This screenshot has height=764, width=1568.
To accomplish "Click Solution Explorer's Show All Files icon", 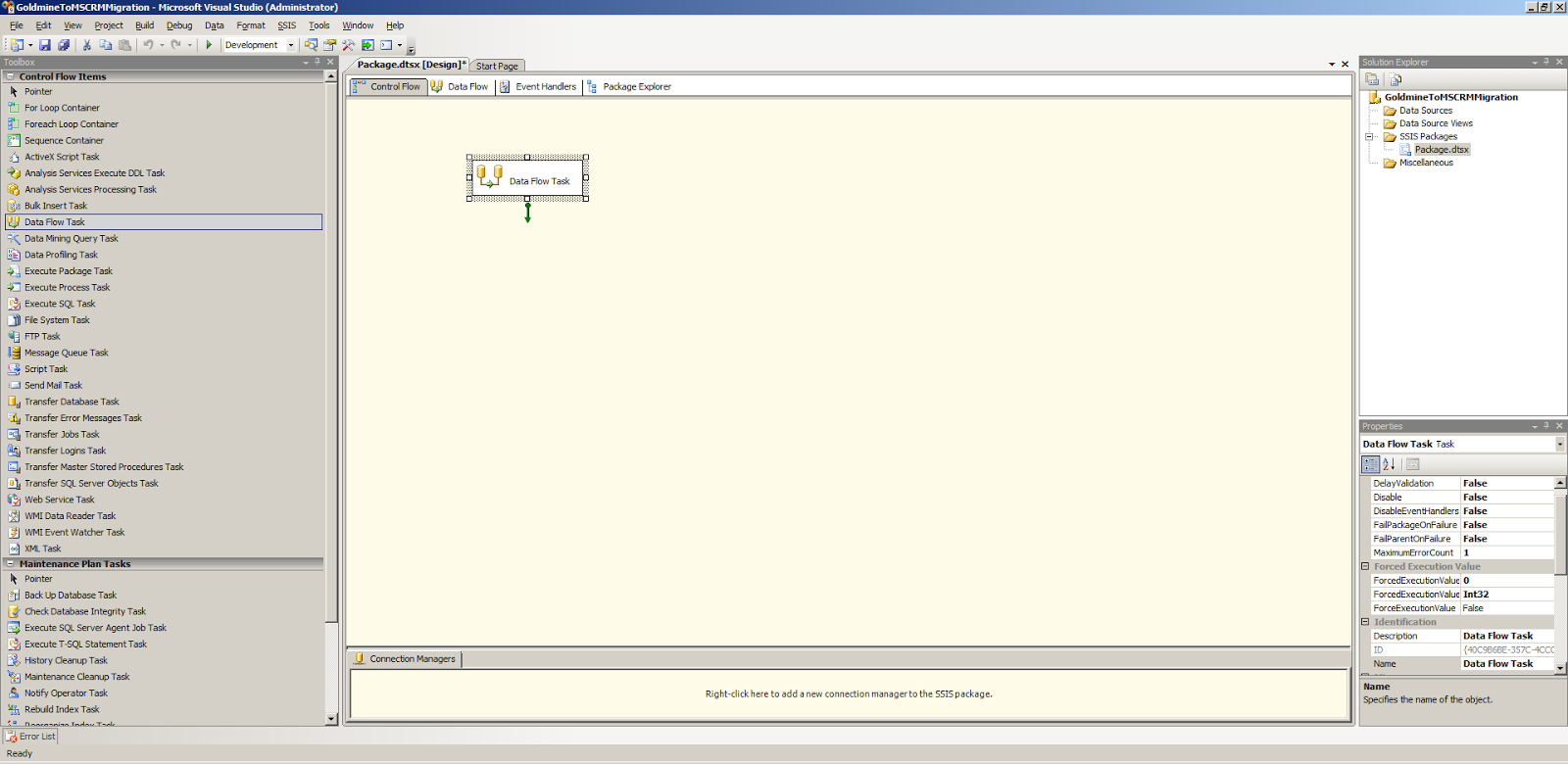I will pos(1396,79).
